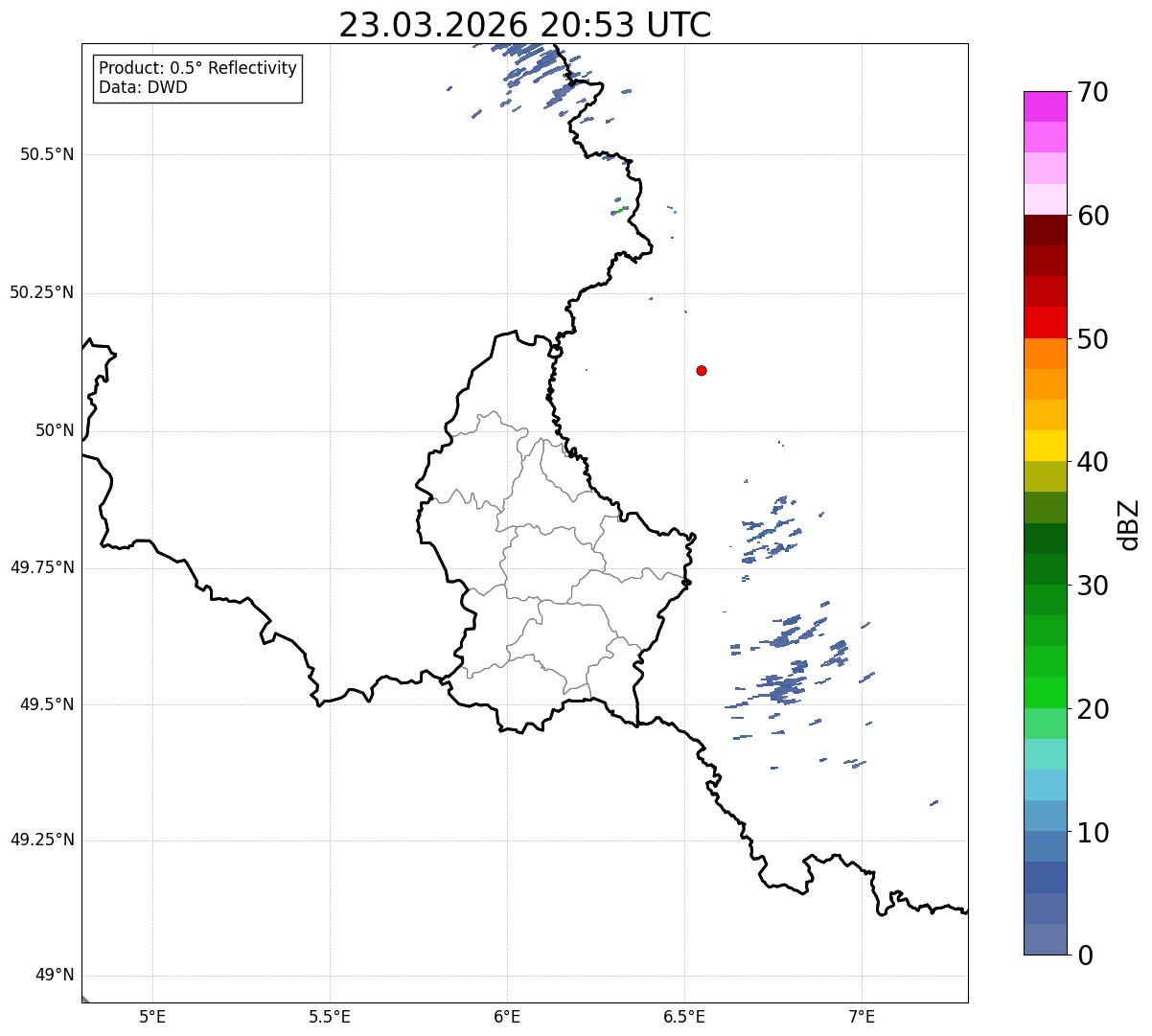Click the 50°N latitude label
The width and height of the screenshot is (1152, 1036).
55,430
